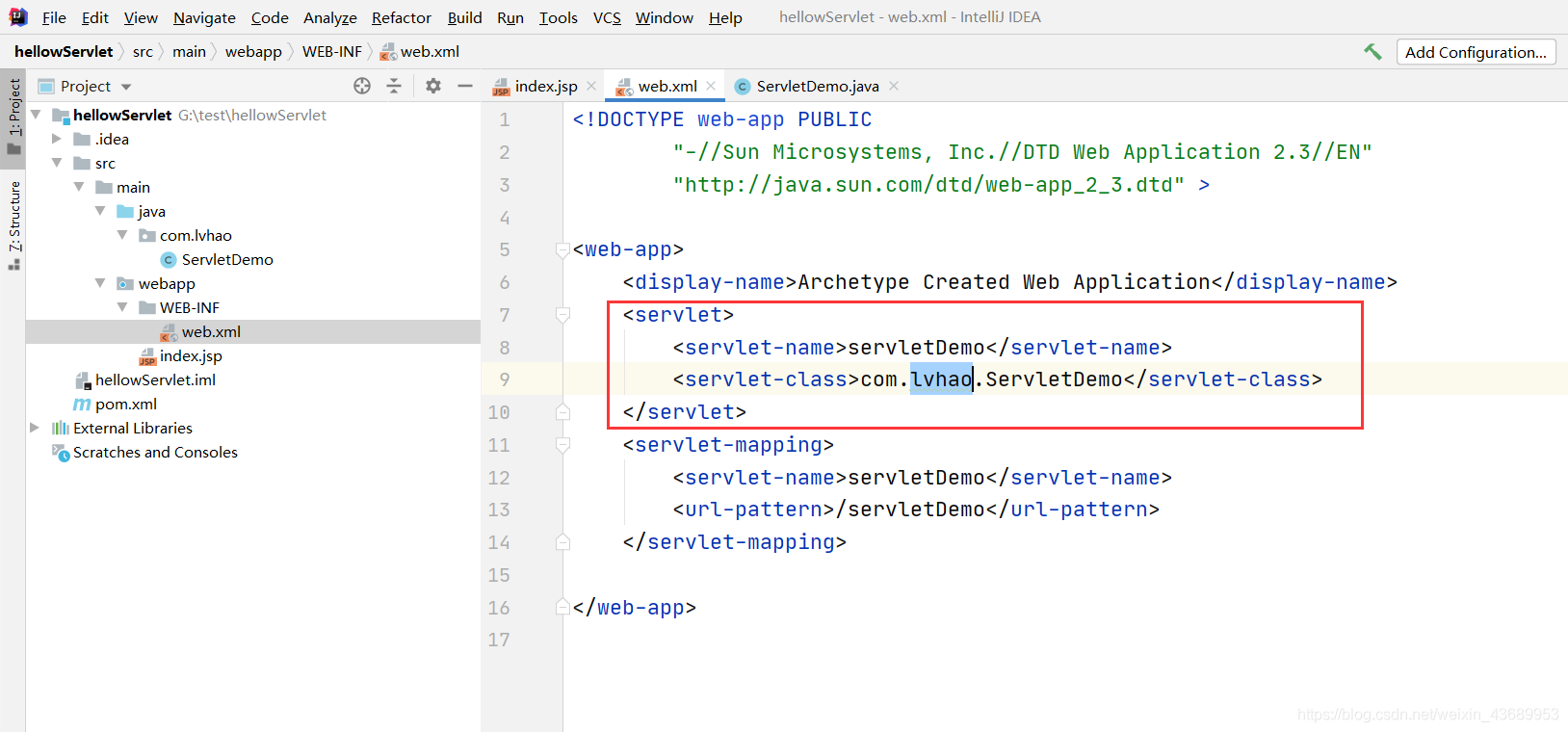Click the index.jsp file icon in tree
1568x732 pixels.
(147, 356)
